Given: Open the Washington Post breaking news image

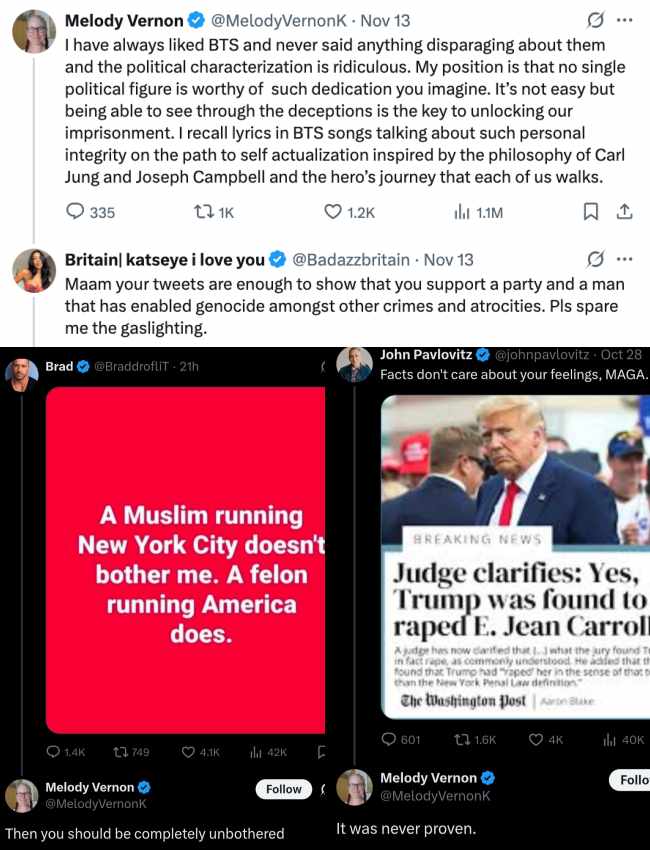Looking at the screenshot, I should pyautogui.click(x=516, y=558).
